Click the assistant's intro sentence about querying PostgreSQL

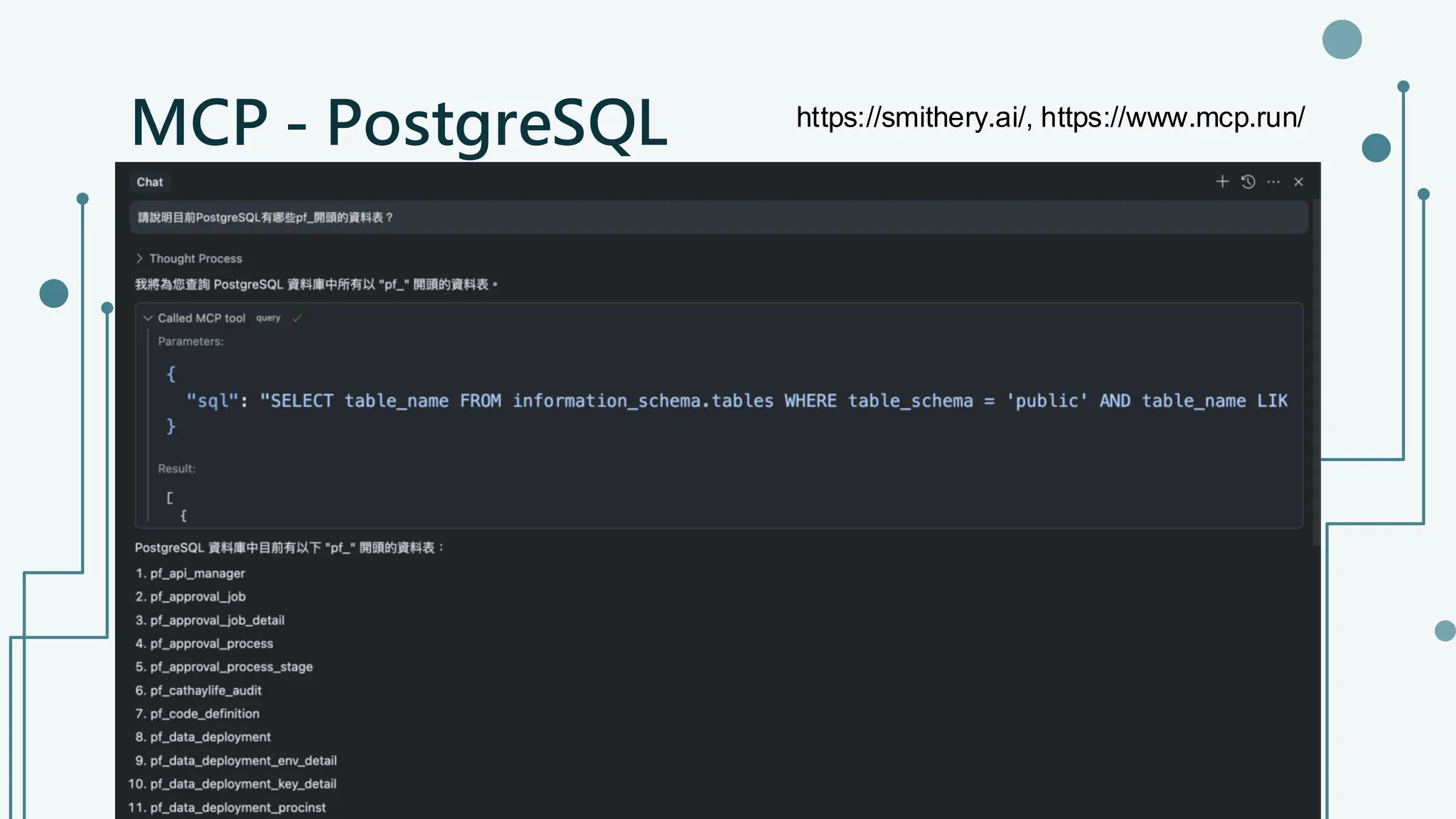coord(316,285)
